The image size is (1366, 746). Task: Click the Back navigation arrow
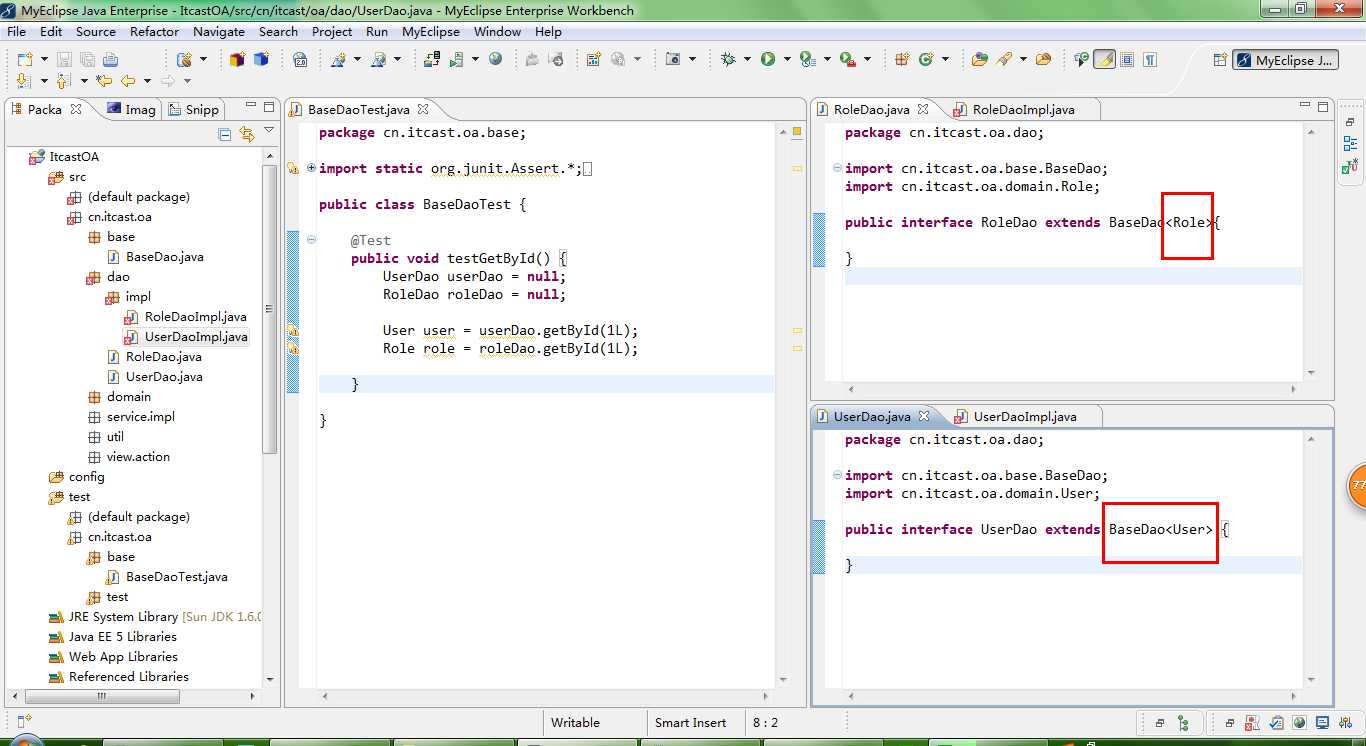[x=127, y=81]
